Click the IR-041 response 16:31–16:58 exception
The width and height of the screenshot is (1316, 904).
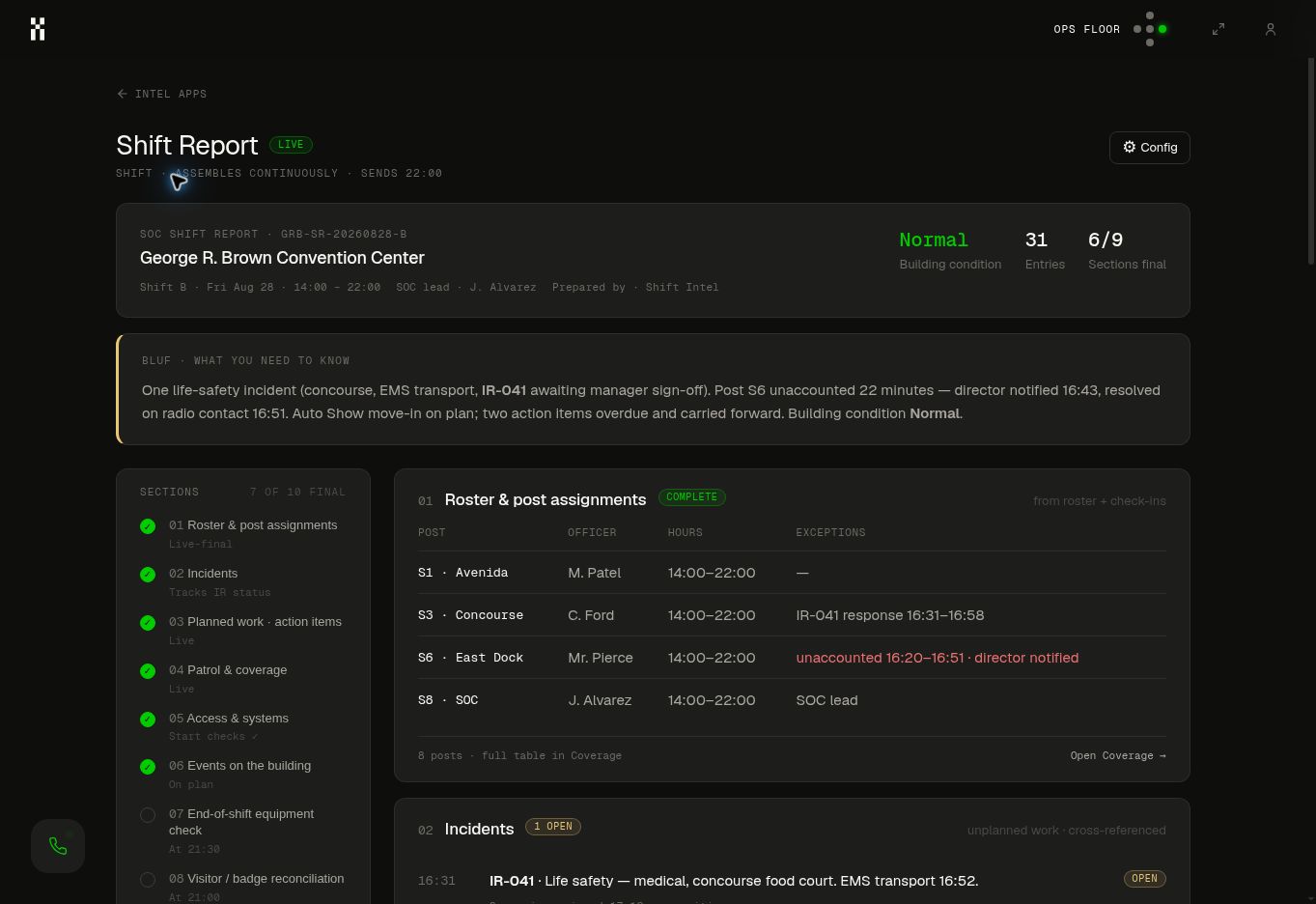click(890, 615)
